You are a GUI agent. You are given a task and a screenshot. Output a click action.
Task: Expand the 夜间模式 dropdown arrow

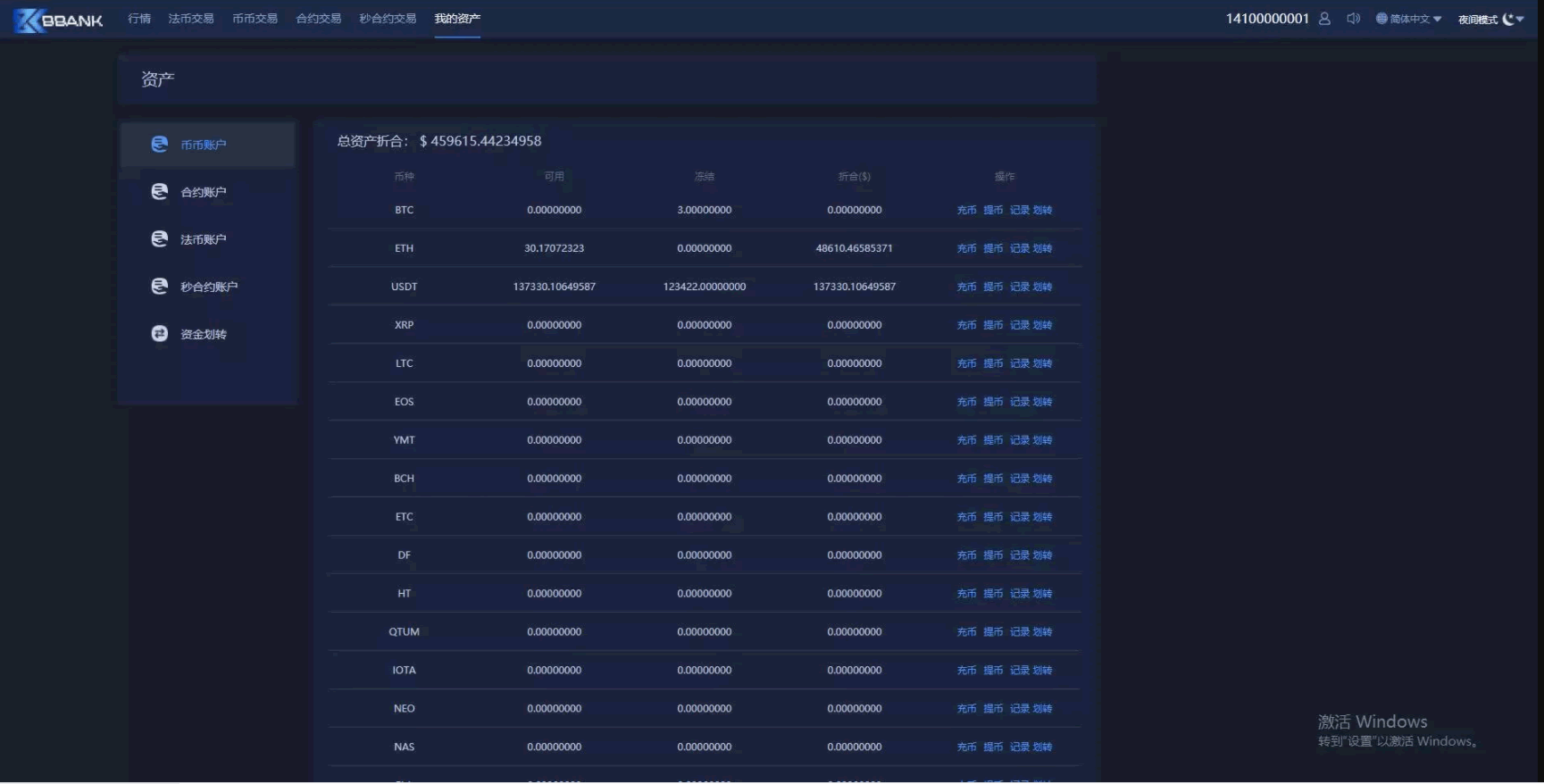click(x=1521, y=19)
